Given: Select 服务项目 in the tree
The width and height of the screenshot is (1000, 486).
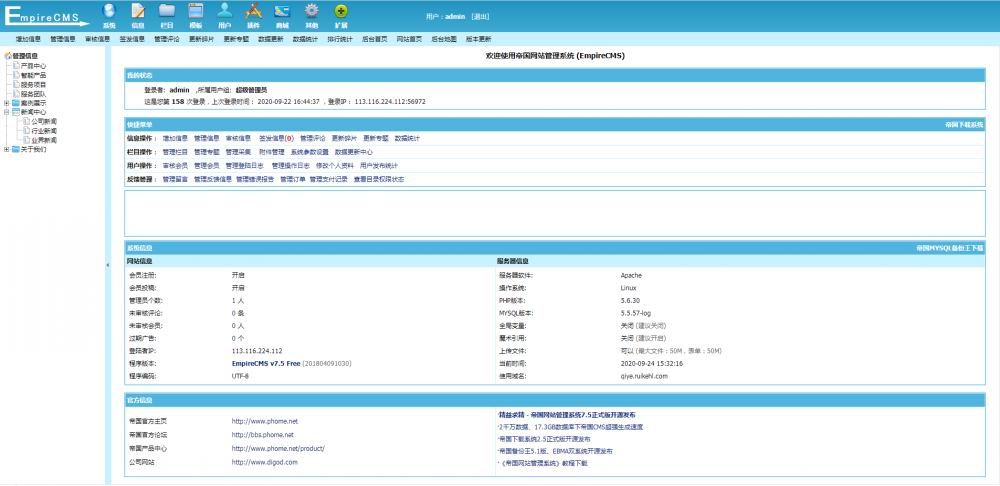Looking at the screenshot, I should 33,84.
